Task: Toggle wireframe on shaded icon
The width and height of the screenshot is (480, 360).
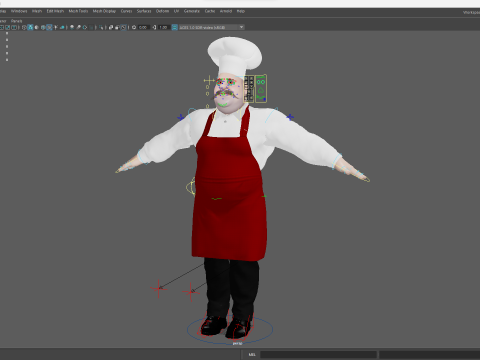Action: [x=43, y=27]
